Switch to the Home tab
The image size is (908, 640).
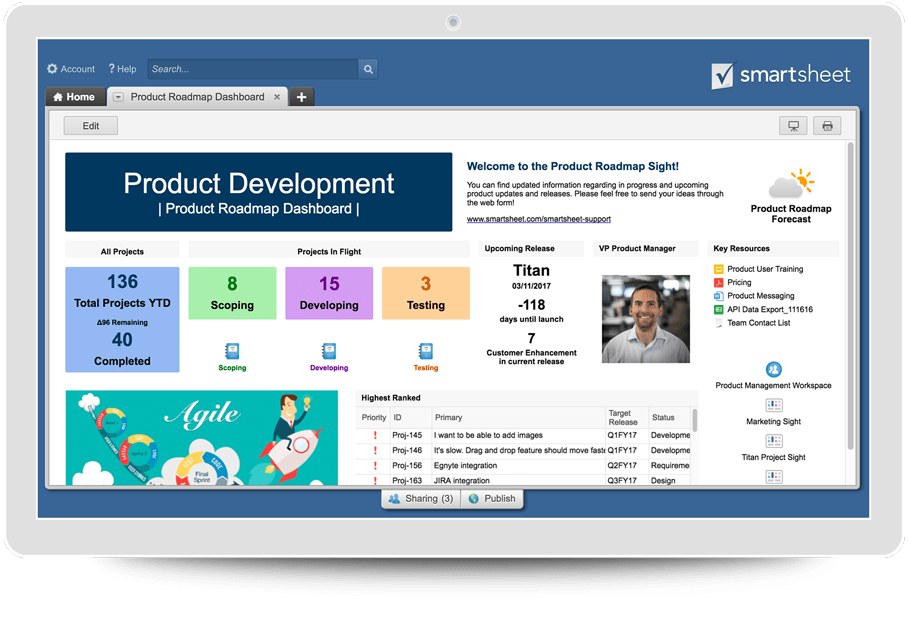point(75,97)
